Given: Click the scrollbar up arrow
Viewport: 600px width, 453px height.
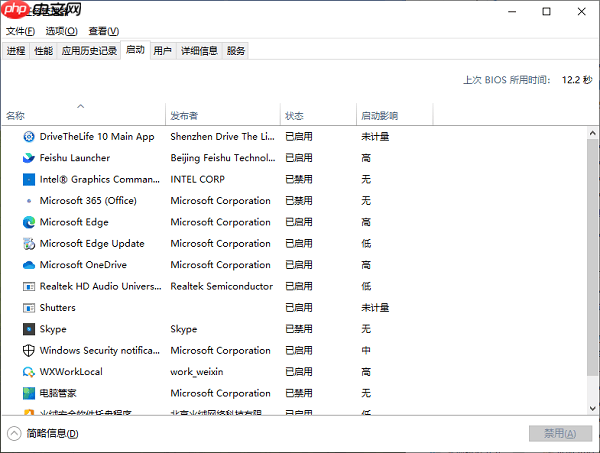Looking at the screenshot, I should (592, 133).
